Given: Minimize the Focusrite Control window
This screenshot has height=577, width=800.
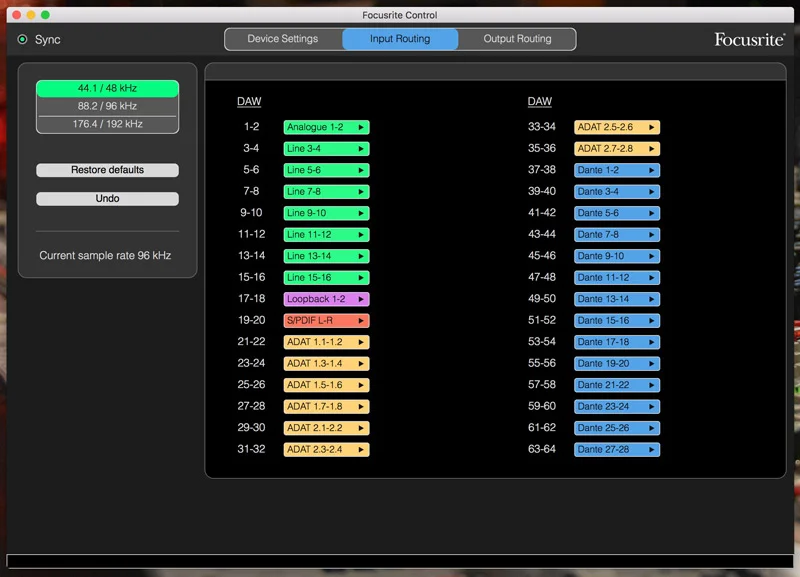Looking at the screenshot, I should pyautogui.click(x=31, y=15).
